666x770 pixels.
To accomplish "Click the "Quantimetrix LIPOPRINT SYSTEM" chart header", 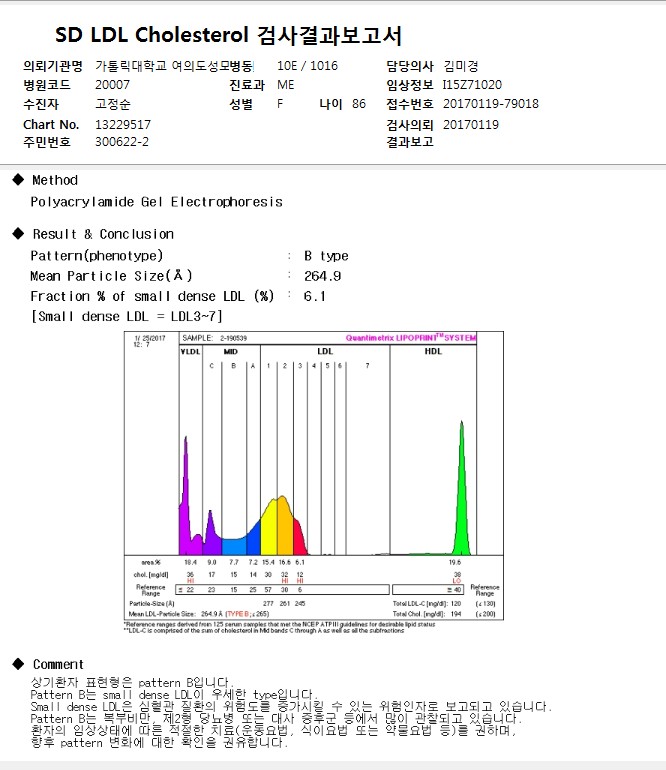I will (x=411, y=338).
